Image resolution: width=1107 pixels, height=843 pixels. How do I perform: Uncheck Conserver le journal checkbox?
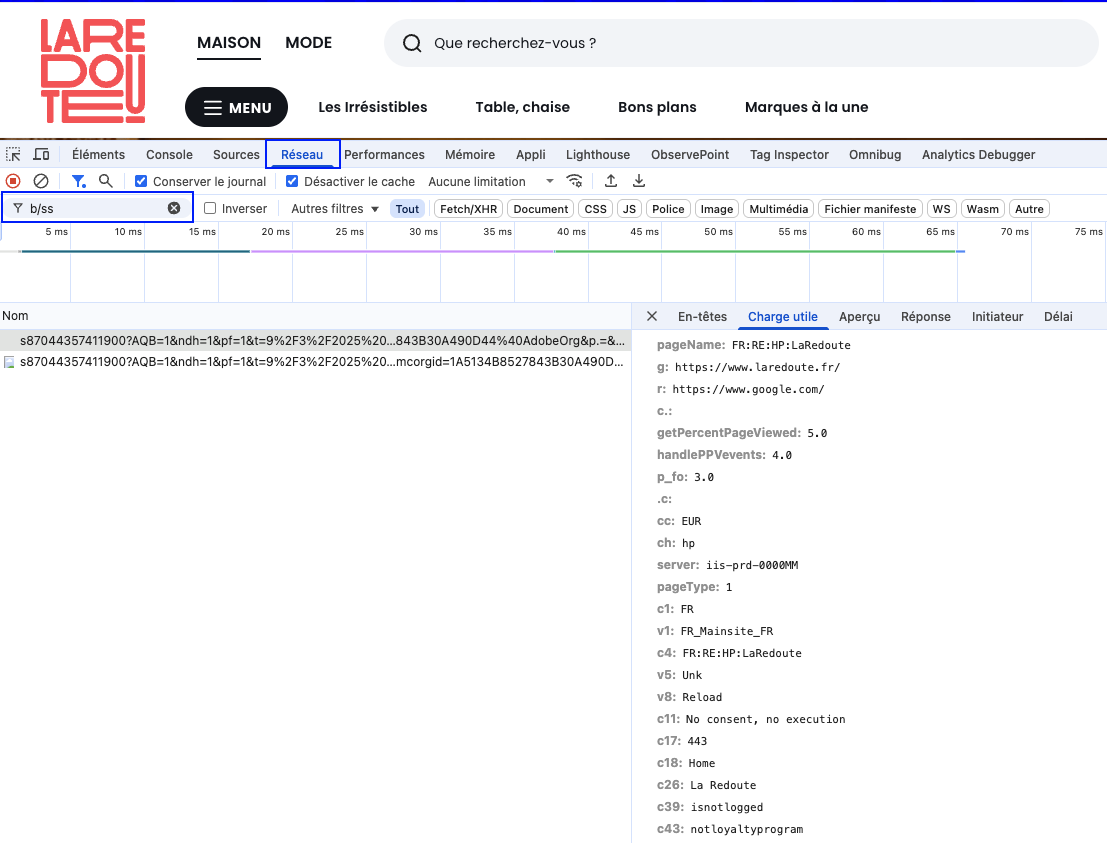point(141,182)
